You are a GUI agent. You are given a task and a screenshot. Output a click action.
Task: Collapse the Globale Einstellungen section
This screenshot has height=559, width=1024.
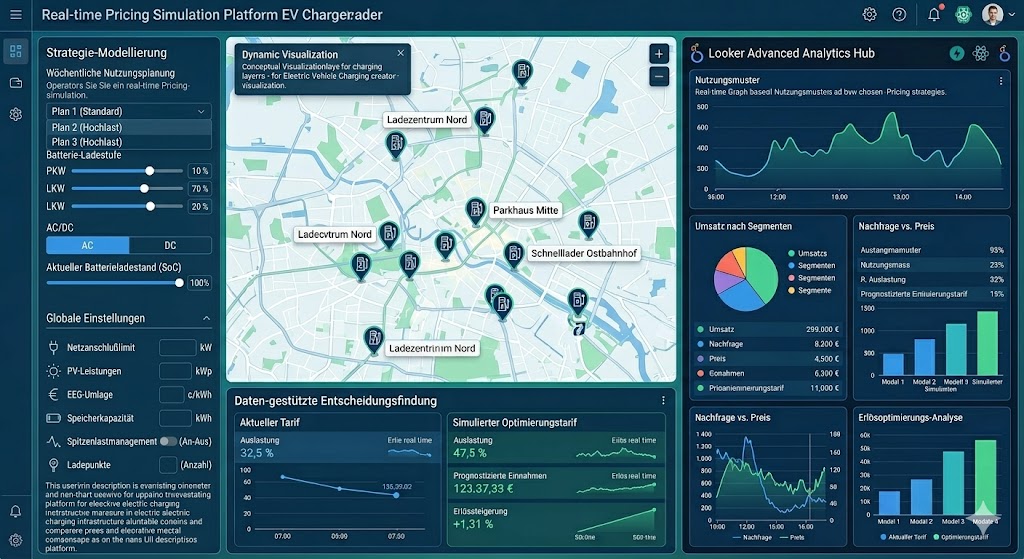[x=206, y=318]
